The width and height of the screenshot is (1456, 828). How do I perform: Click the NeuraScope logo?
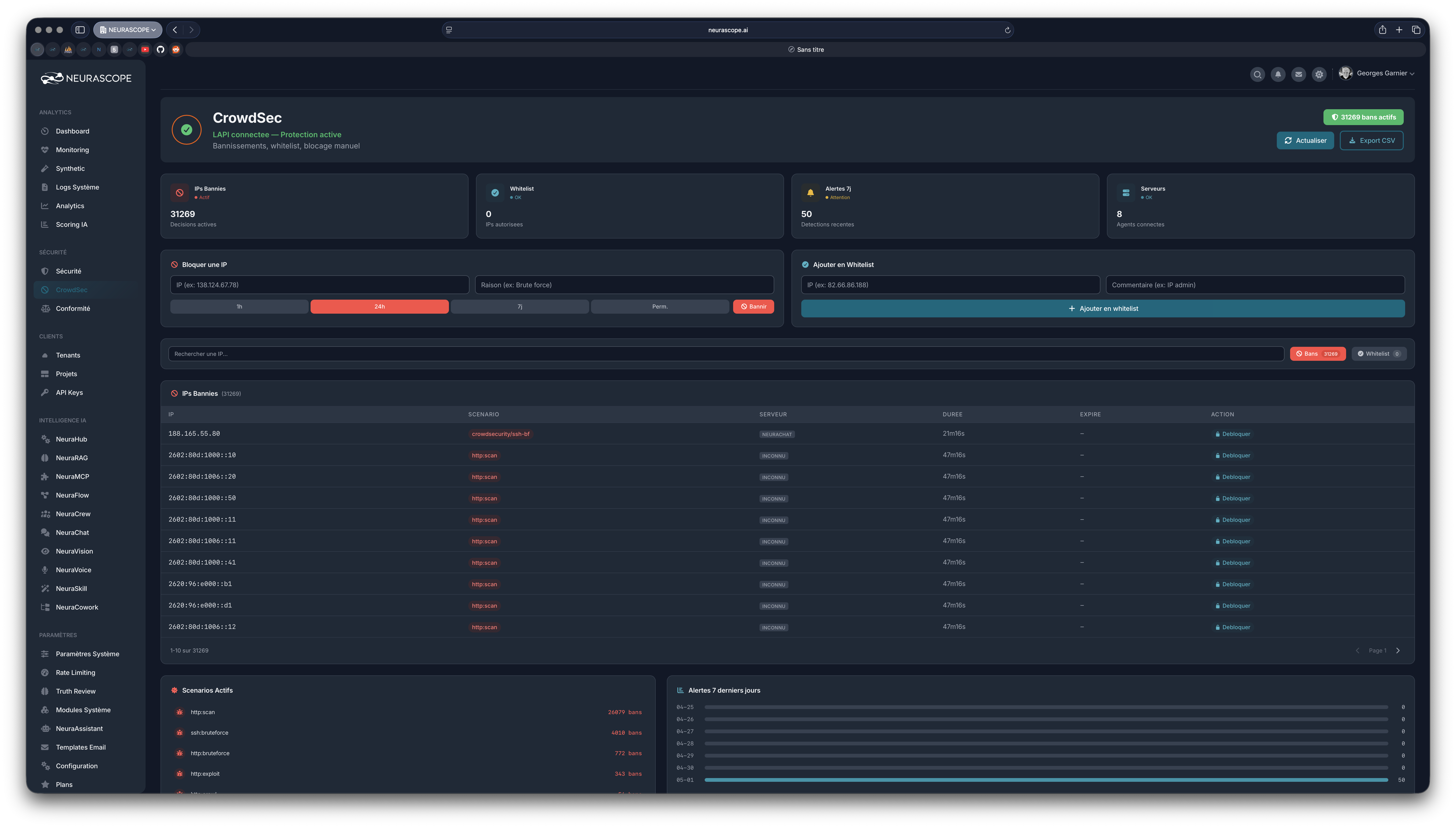pyautogui.click(x=86, y=78)
